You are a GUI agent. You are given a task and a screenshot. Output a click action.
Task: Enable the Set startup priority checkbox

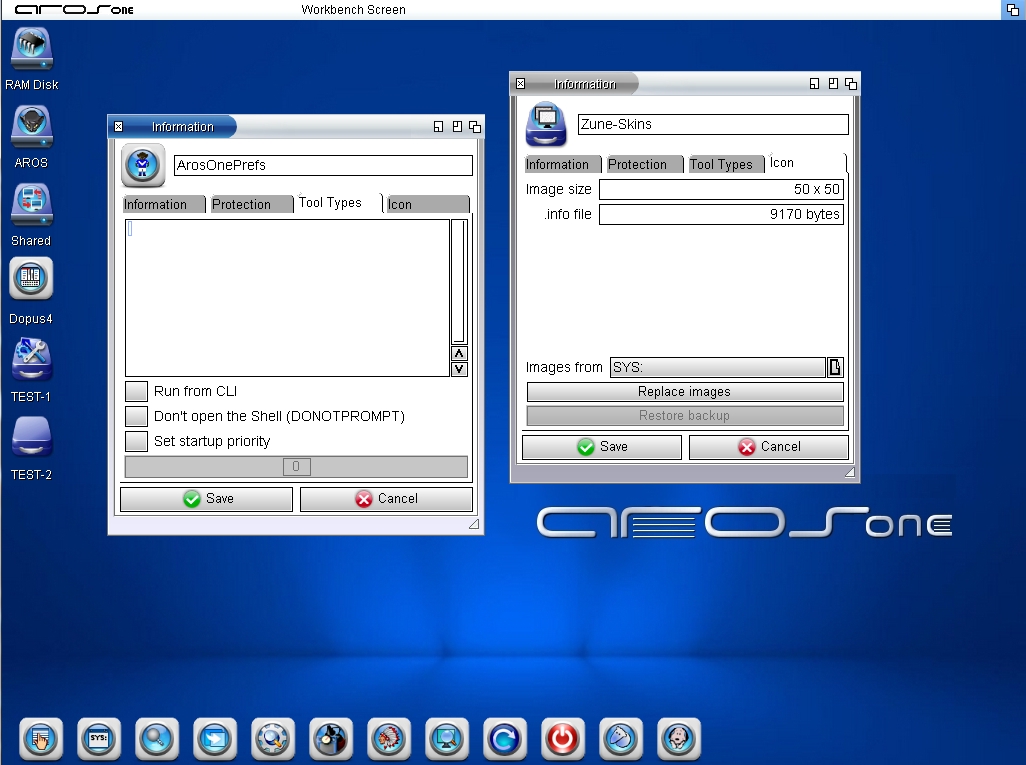136,441
